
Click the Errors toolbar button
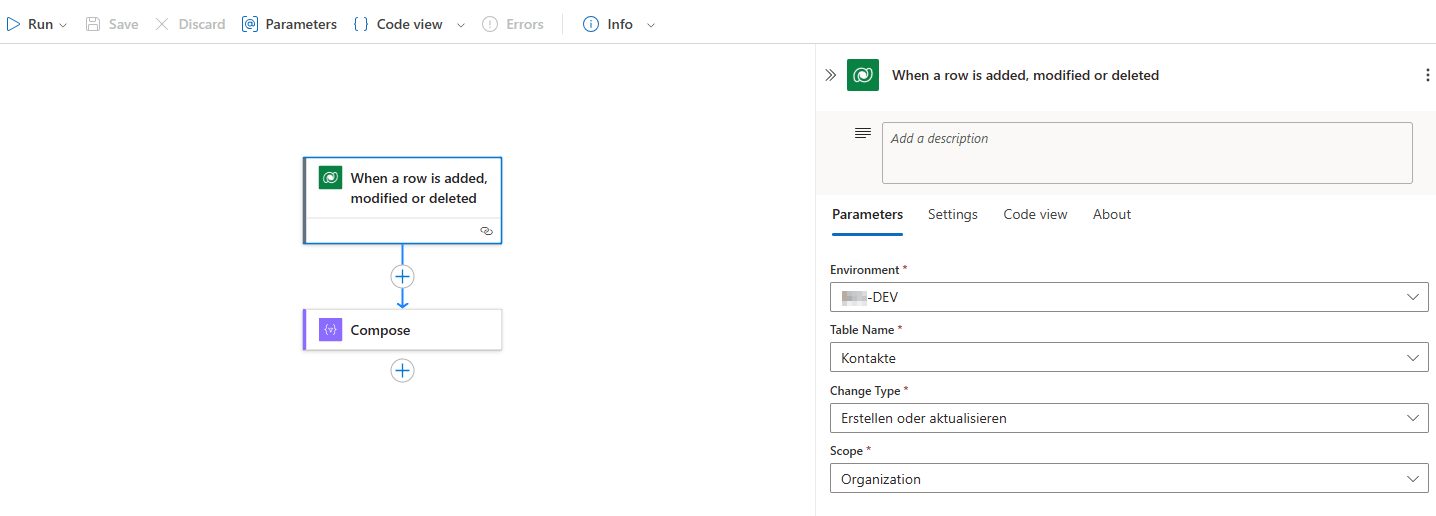tap(513, 24)
